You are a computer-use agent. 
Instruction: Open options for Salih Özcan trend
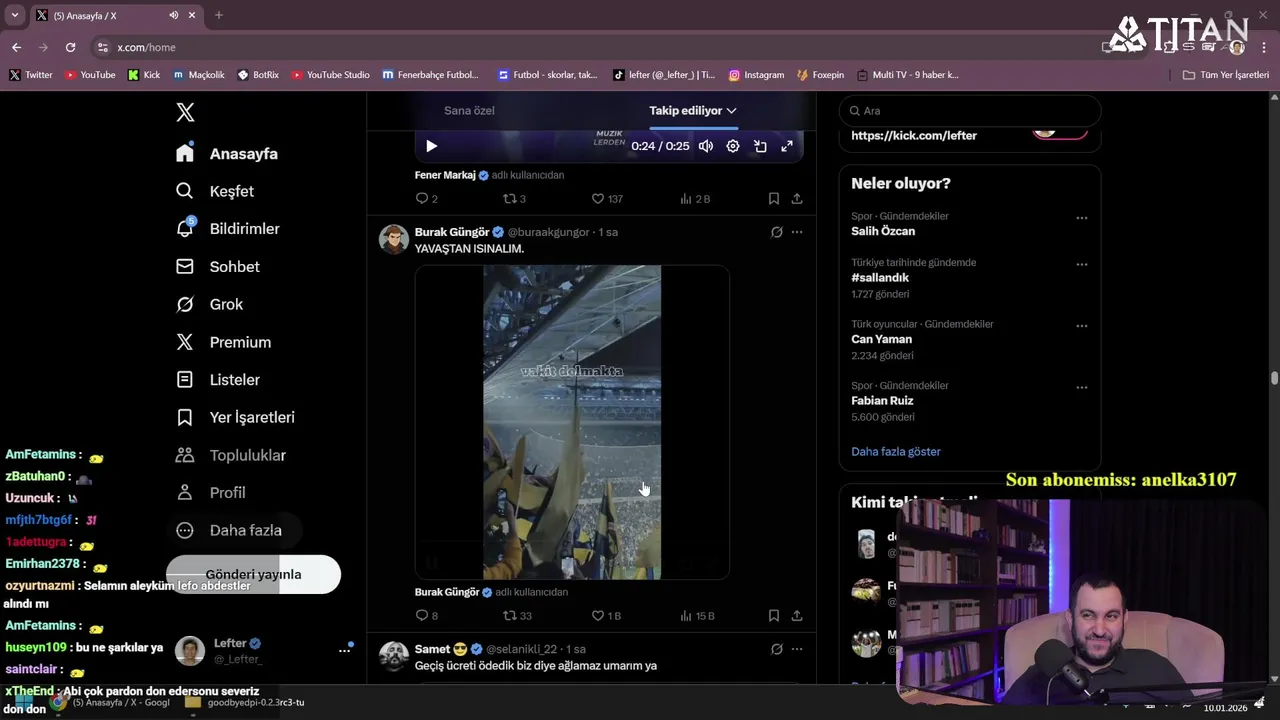coord(1081,217)
